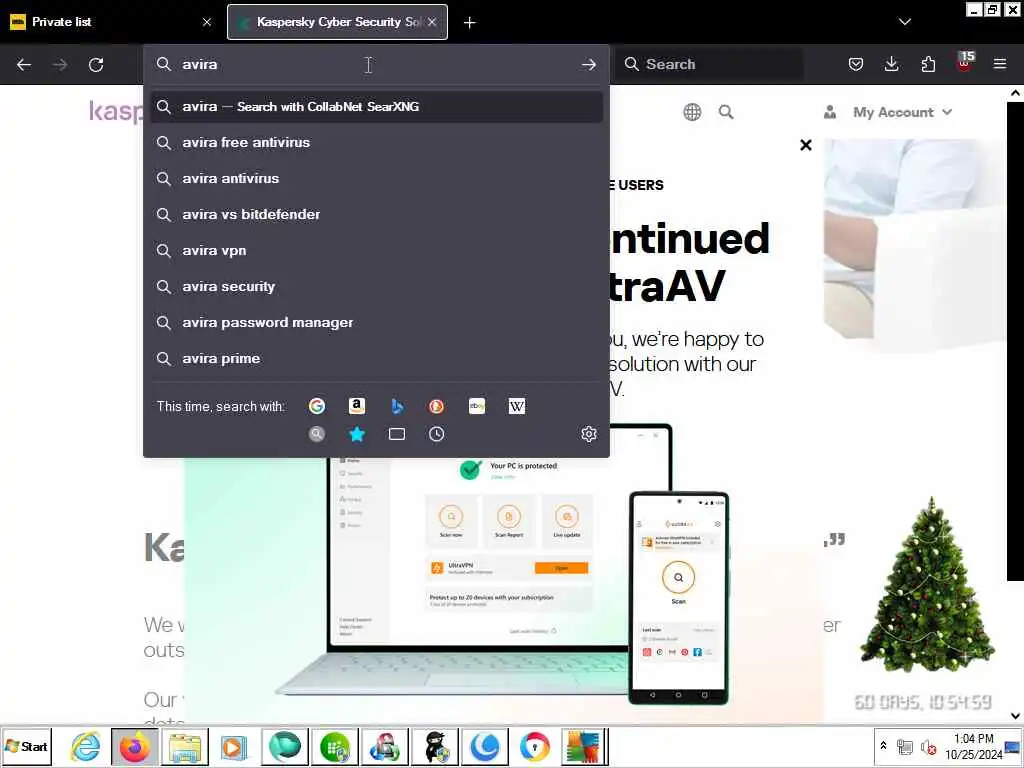The image size is (1024, 768).
Task: Click the Search box in the toolbar
Action: coord(710,64)
